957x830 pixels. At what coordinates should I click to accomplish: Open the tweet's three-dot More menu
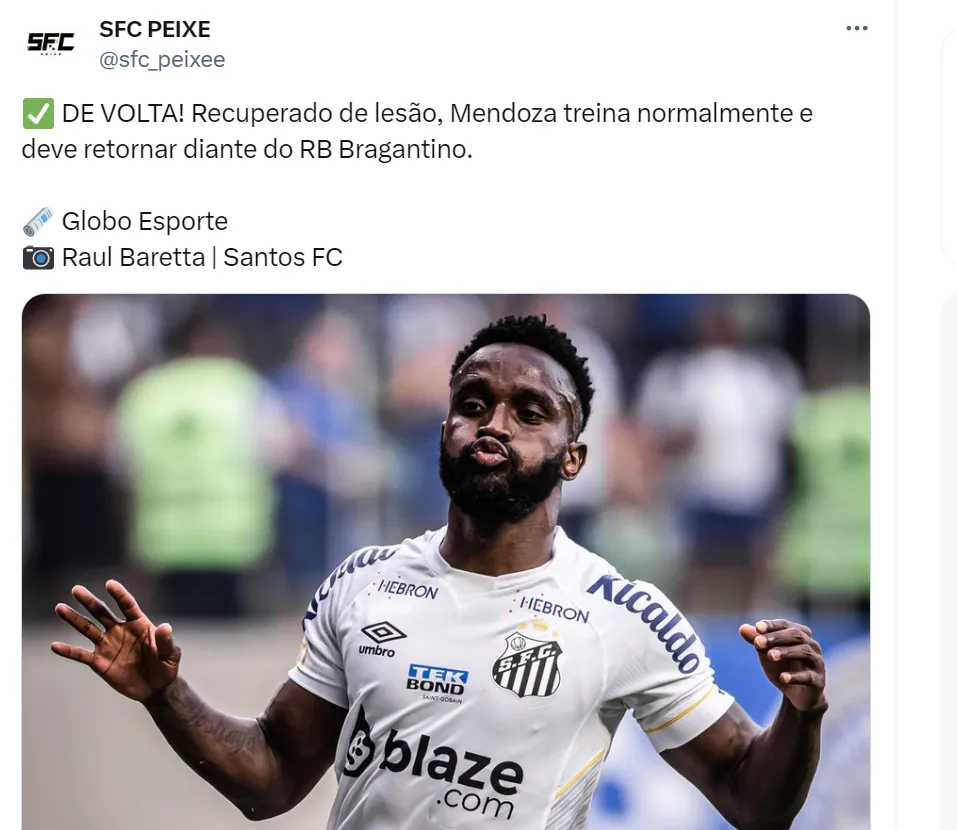(856, 28)
